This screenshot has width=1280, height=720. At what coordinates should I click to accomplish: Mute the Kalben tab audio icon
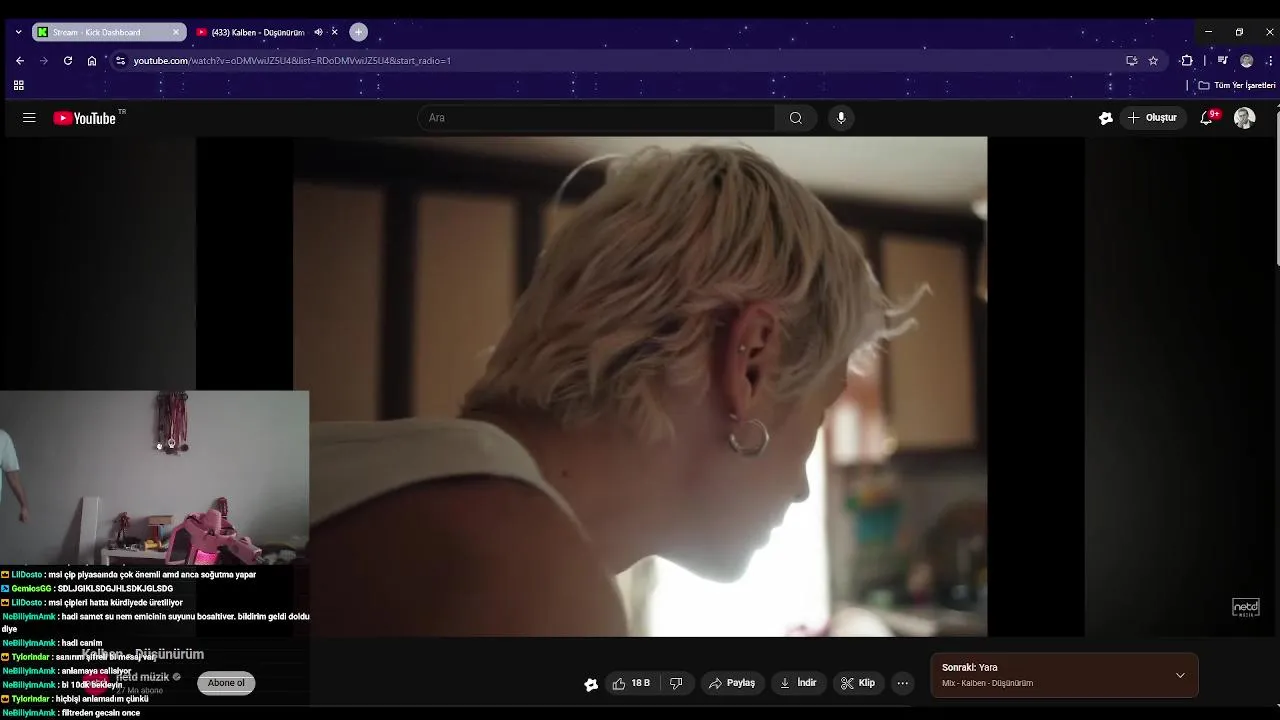coord(318,32)
